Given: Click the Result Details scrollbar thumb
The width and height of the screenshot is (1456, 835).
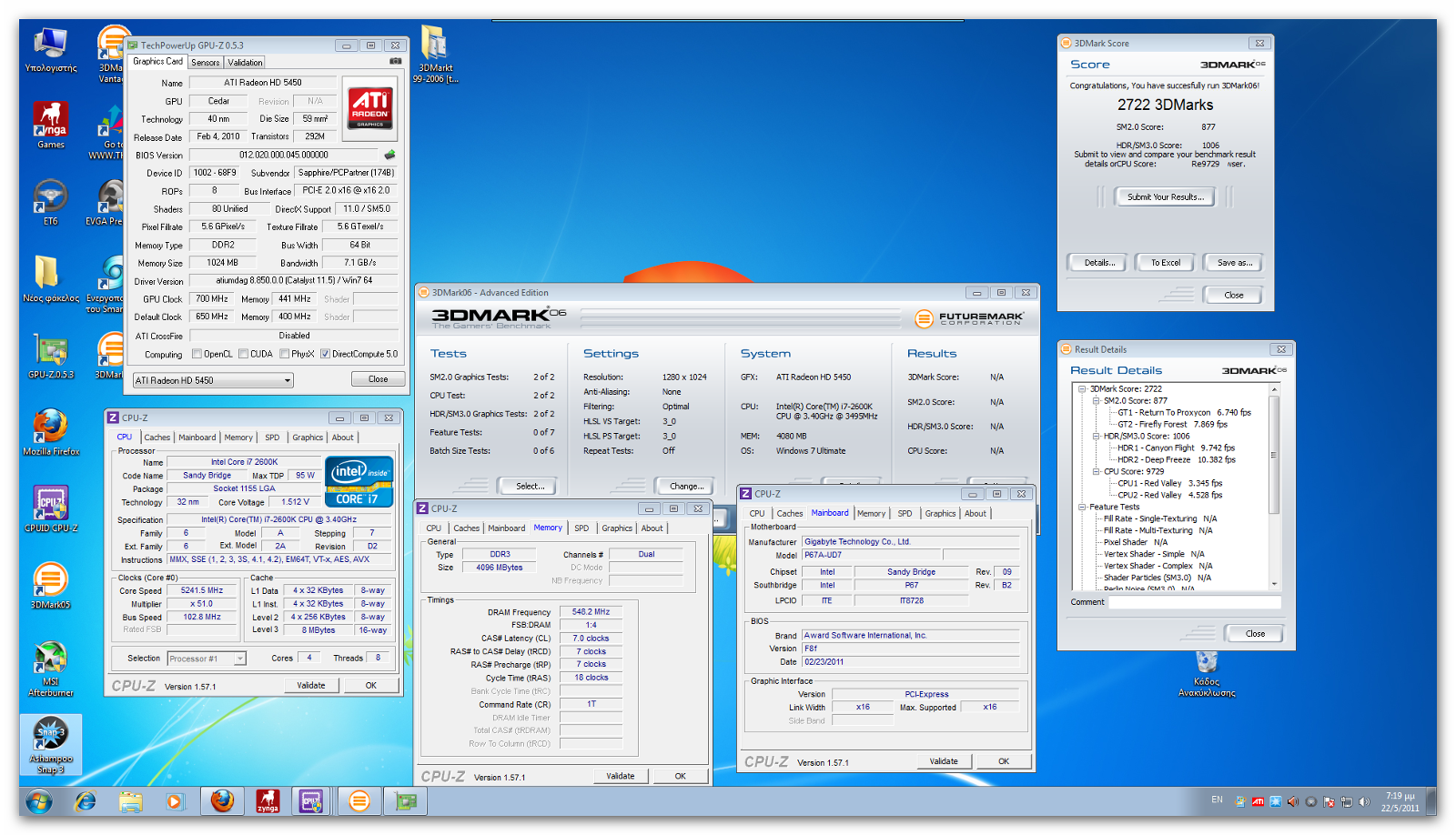Looking at the screenshot, I should point(1274,454).
